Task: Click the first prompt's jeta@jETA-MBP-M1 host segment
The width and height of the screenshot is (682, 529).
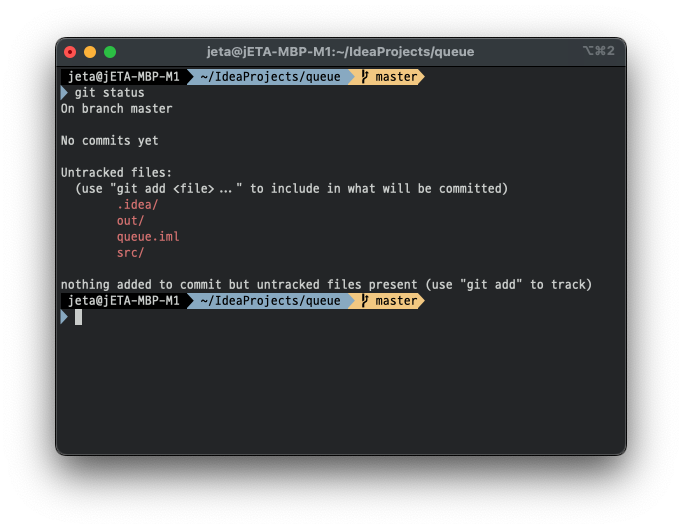Action: 124,77
